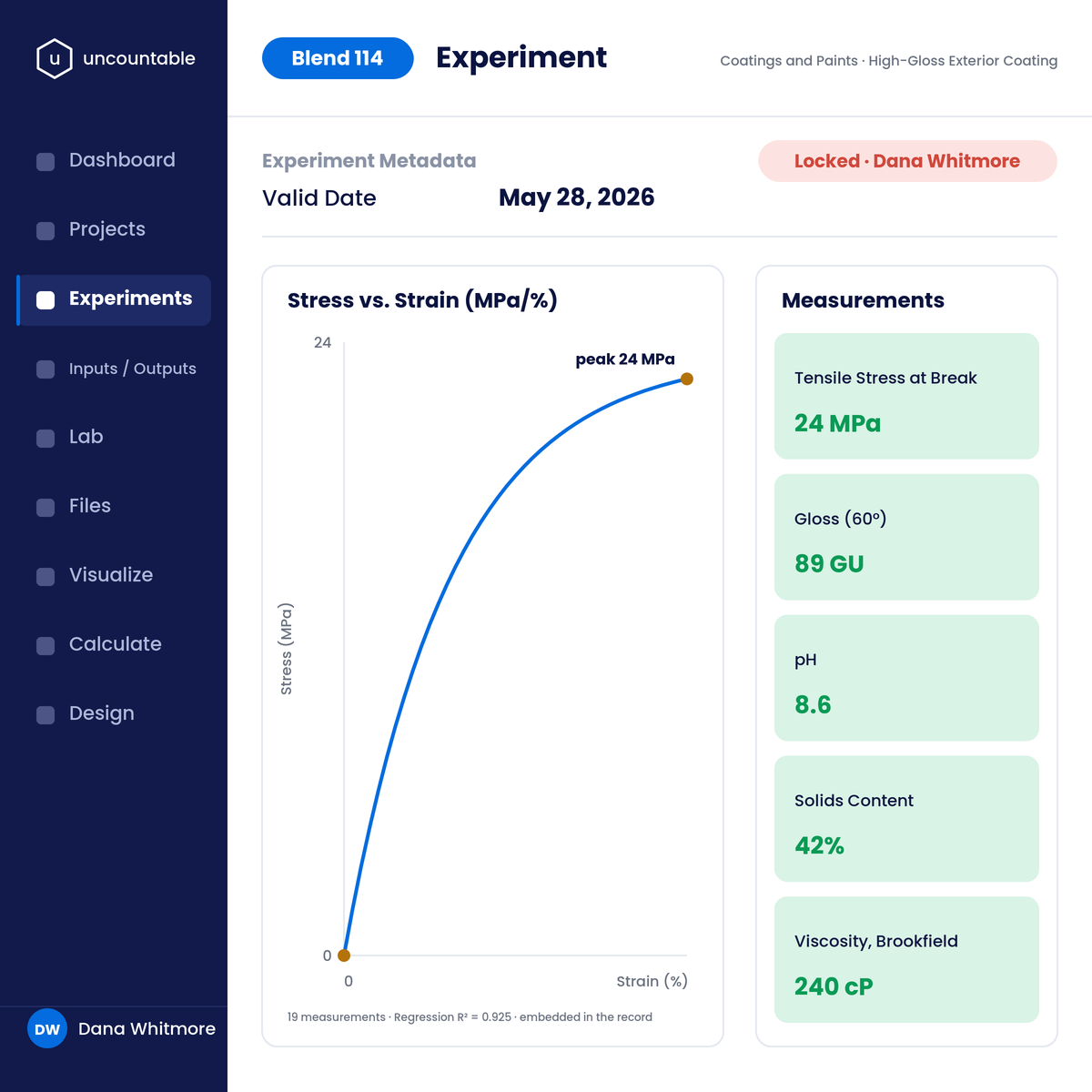The image size is (1092, 1092).
Task: Click the peak 24 MPa chart label
Action: [x=625, y=359]
